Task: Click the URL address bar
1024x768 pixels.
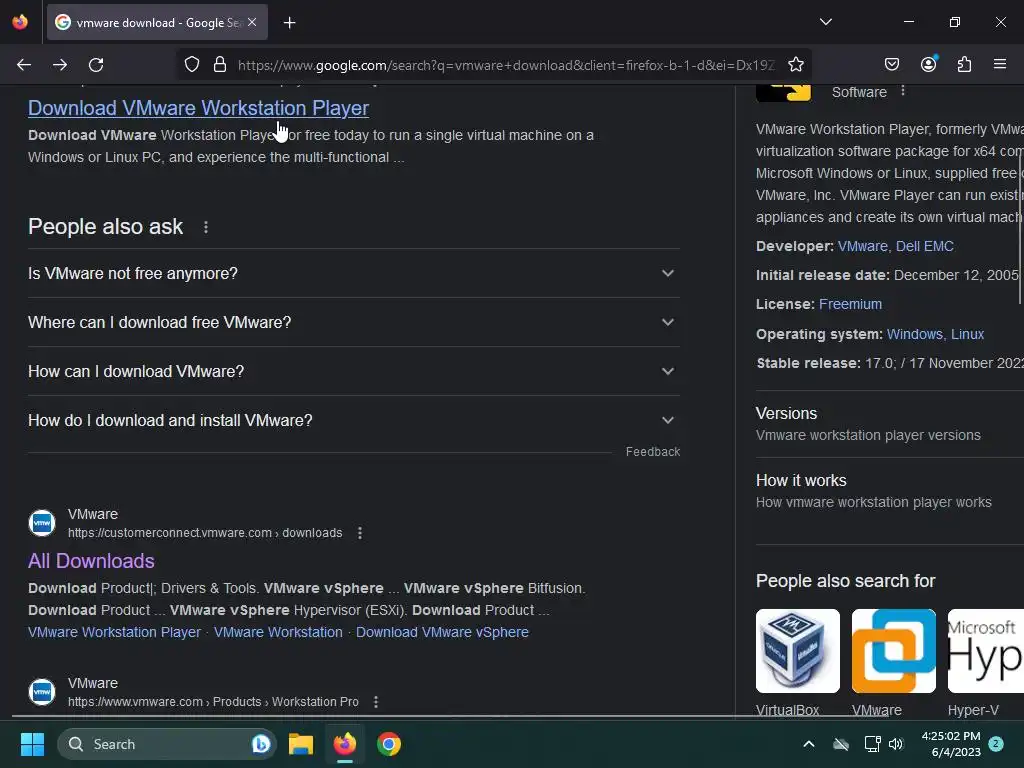Action: pos(505,65)
